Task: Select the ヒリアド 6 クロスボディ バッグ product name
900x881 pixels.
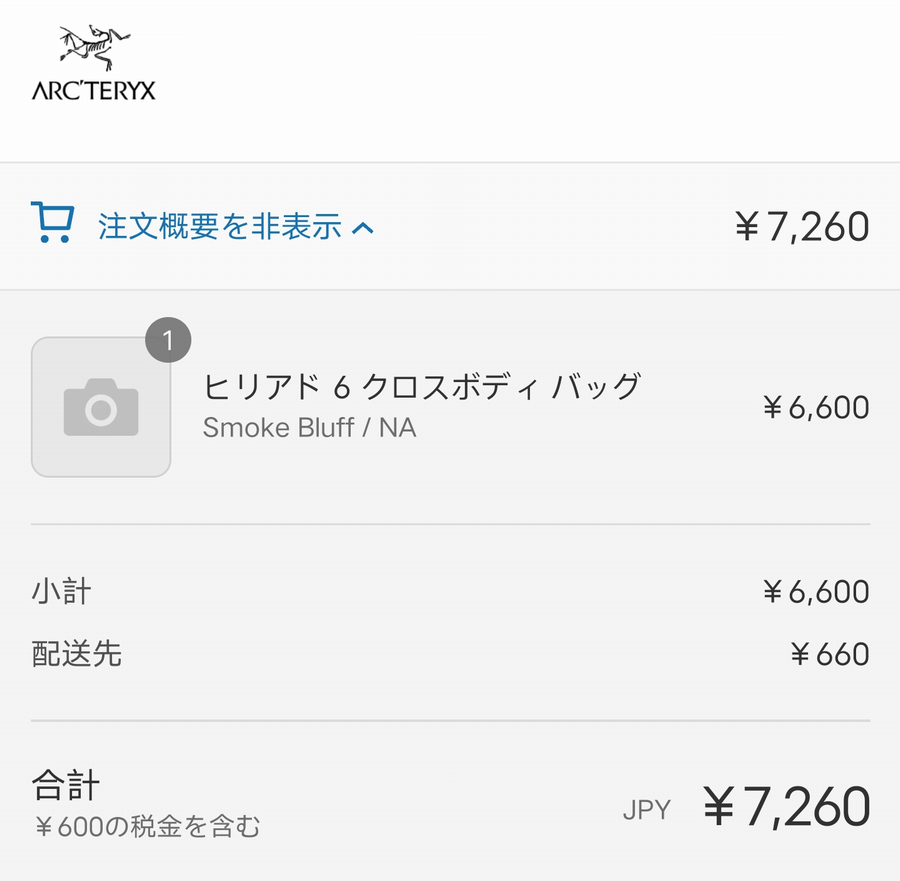Action: click(421, 386)
